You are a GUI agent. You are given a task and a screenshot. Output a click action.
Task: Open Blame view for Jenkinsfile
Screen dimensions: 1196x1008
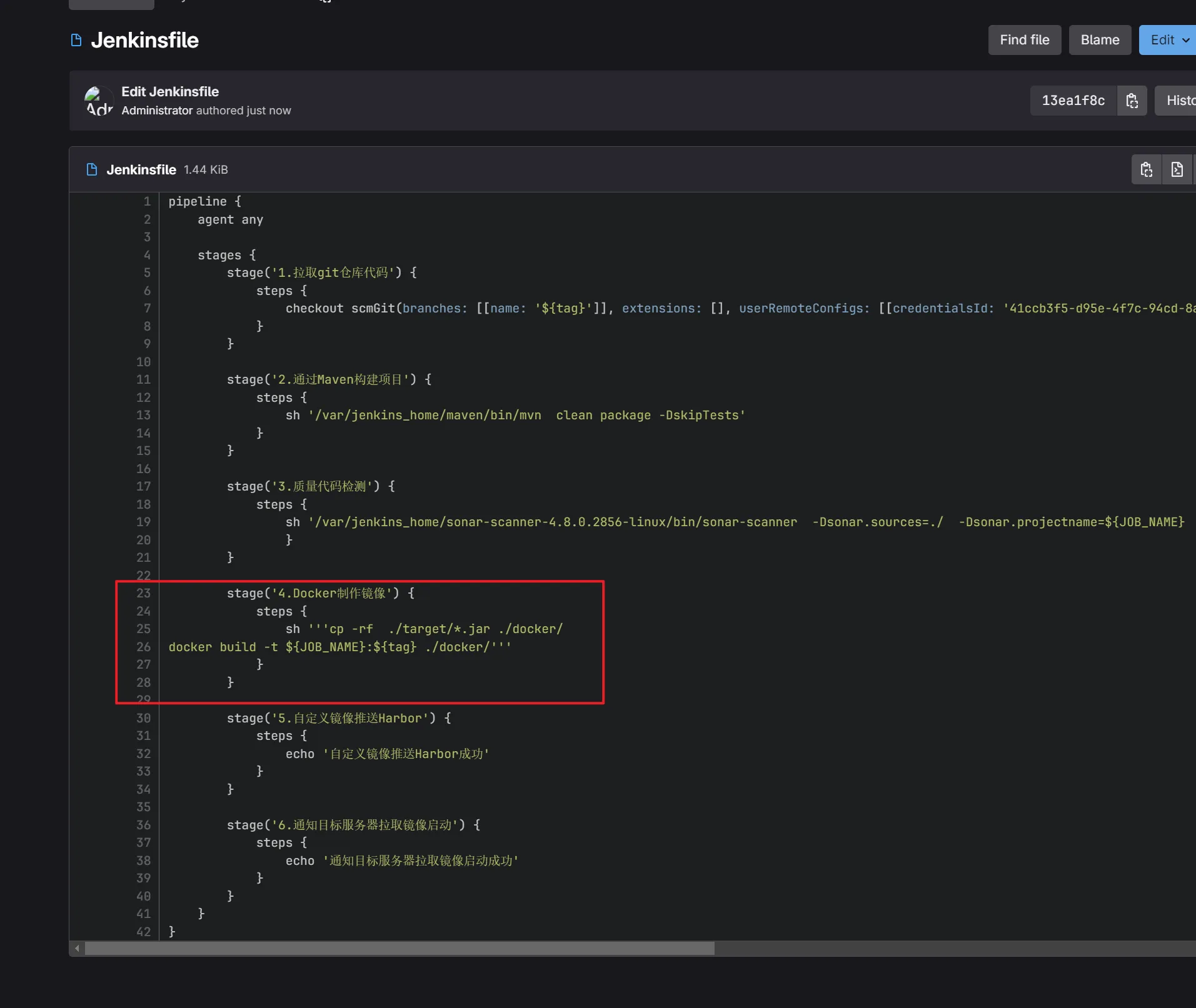tap(1099, 40)
